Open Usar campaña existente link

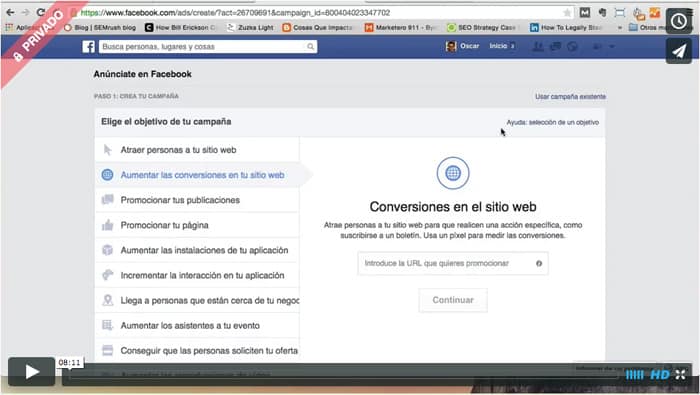click(x=571, y=96)
